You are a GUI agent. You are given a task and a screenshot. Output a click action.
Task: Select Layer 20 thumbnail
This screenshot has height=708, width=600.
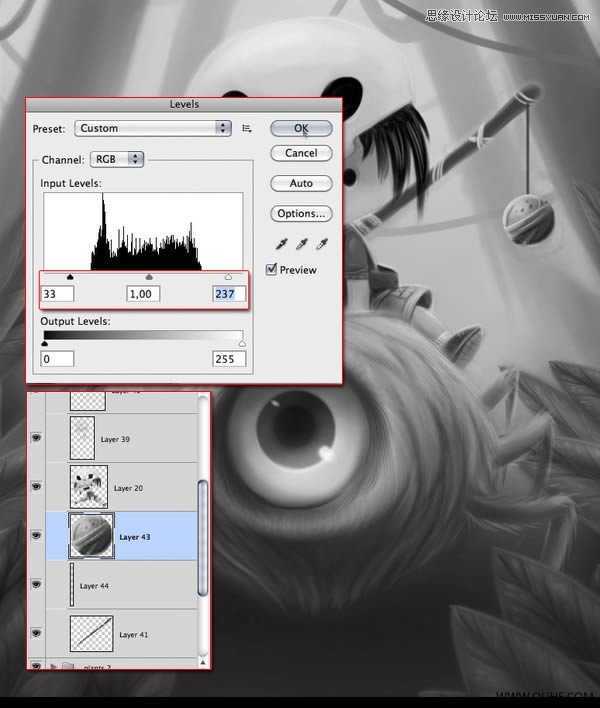tap(89, 487)
